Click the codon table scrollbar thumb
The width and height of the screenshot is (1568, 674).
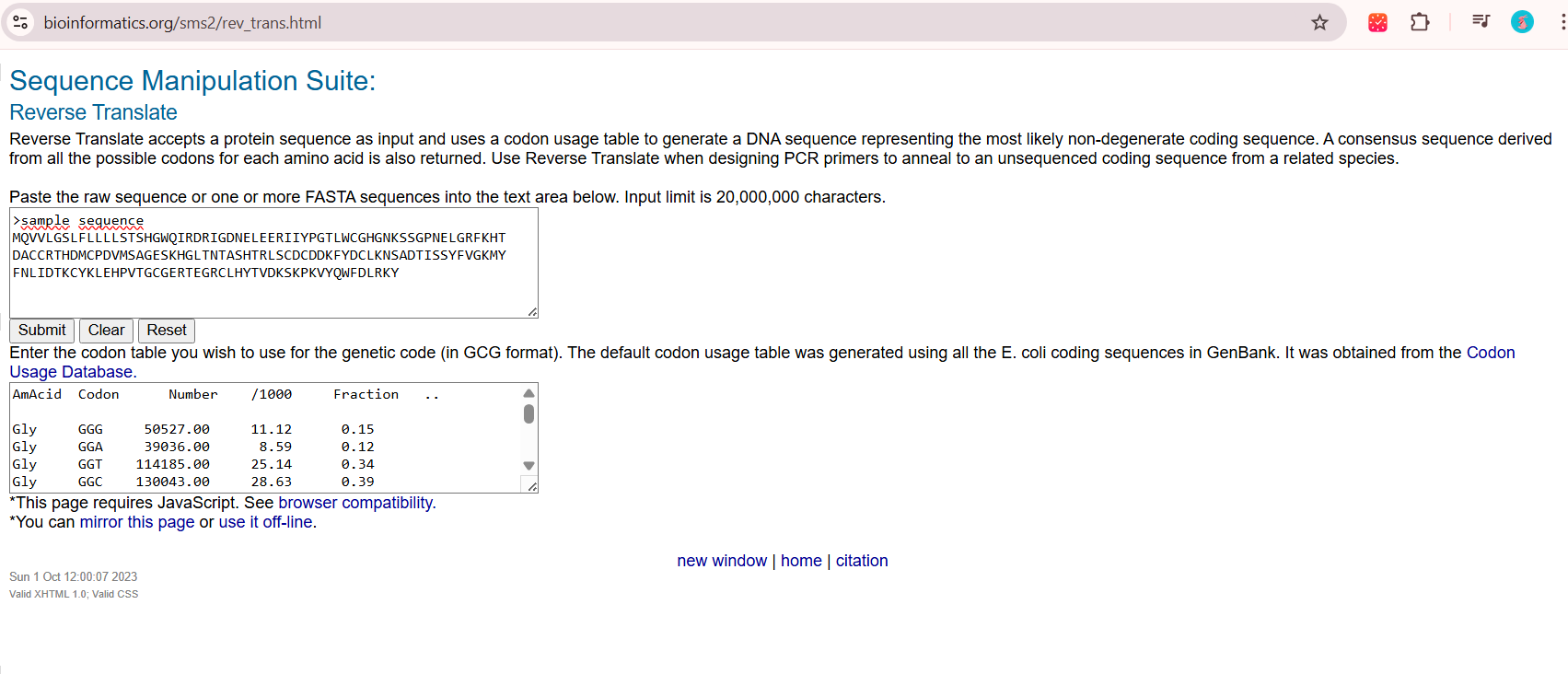(528, 413)
